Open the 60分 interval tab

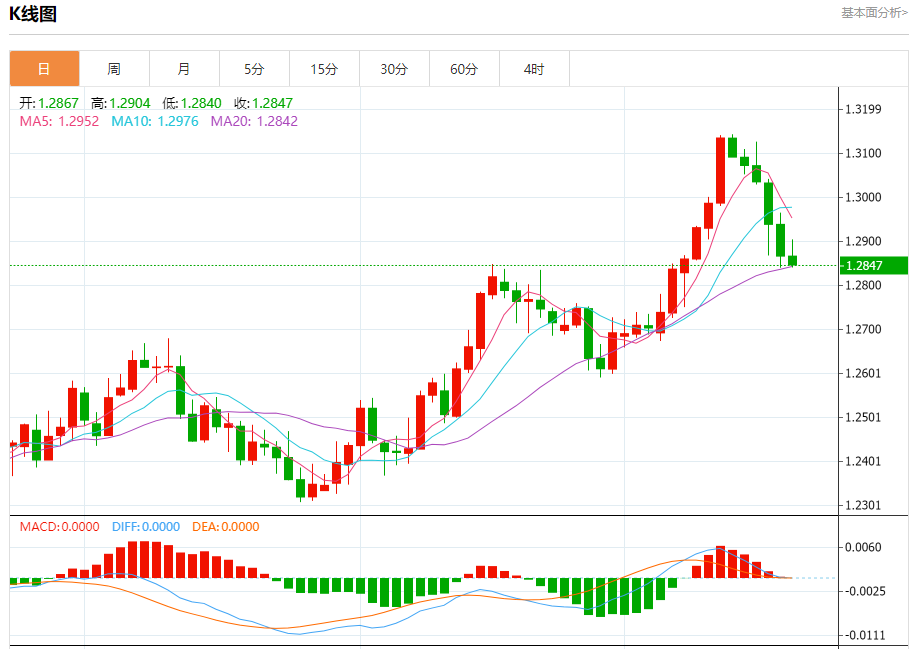[465, 69]
